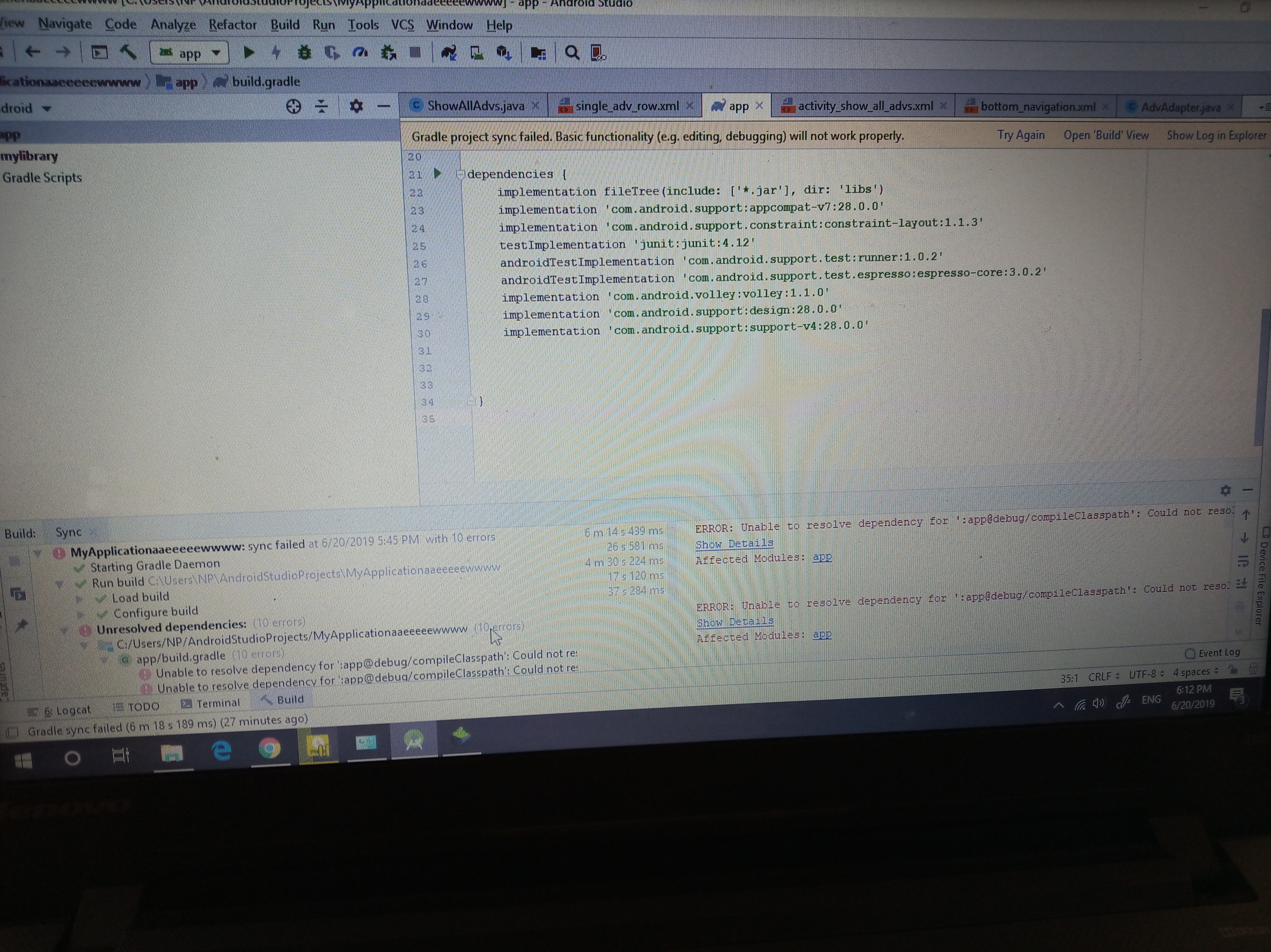1271x952 pixels.
Task: Open the SDK Manager icon
Action: pyautogui.click(x=504, y=53)
